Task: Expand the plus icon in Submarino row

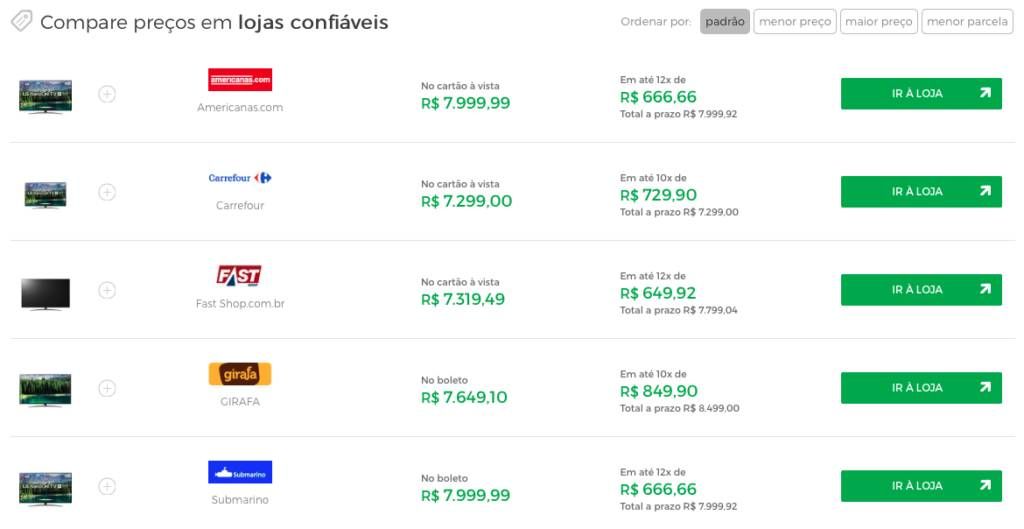Action: pyautogui.click(x=107, y=487)
